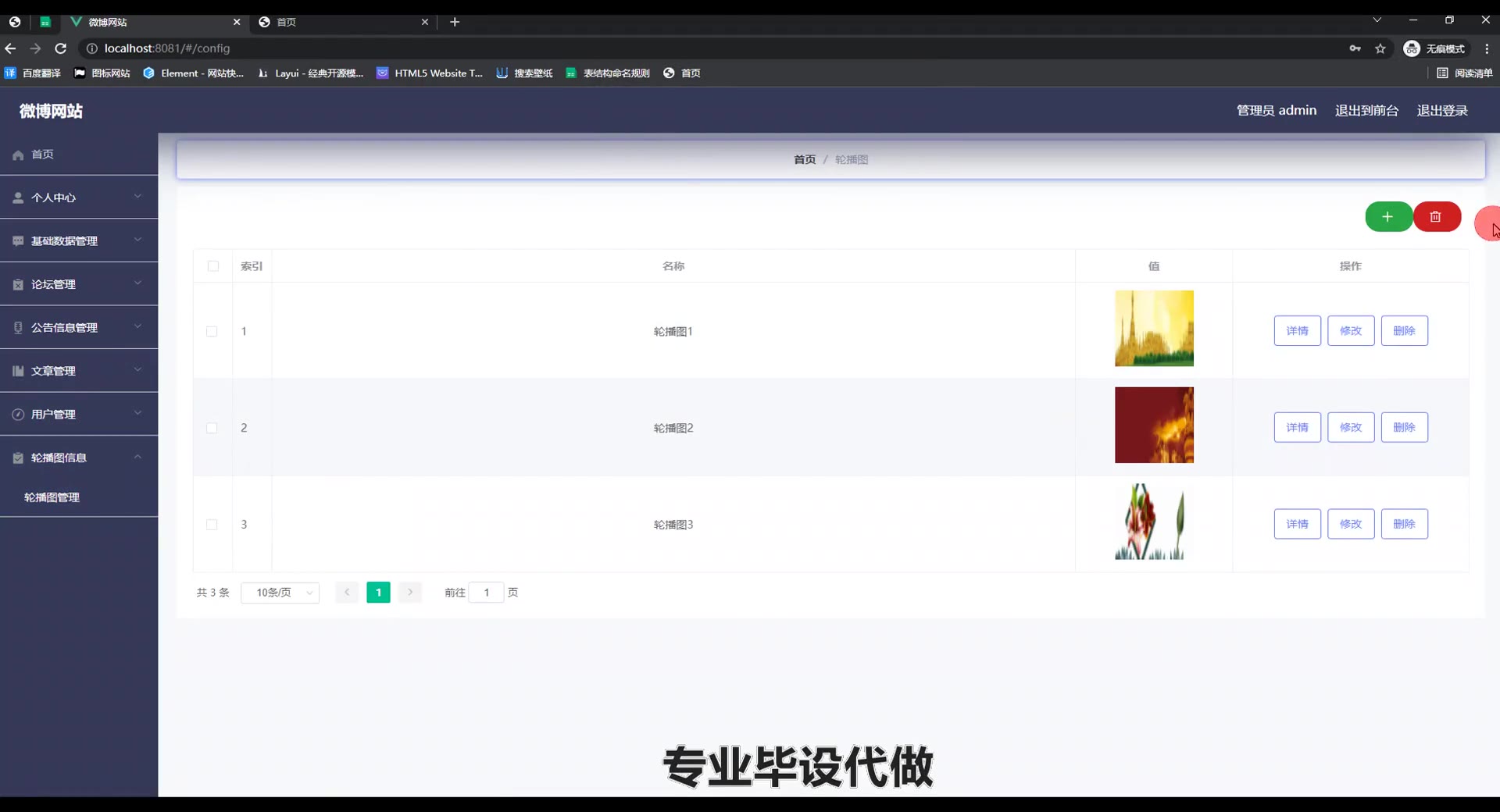Close the 微博网站 browser tab
The image size is (1500, 812).
click(x=237, y=22)
